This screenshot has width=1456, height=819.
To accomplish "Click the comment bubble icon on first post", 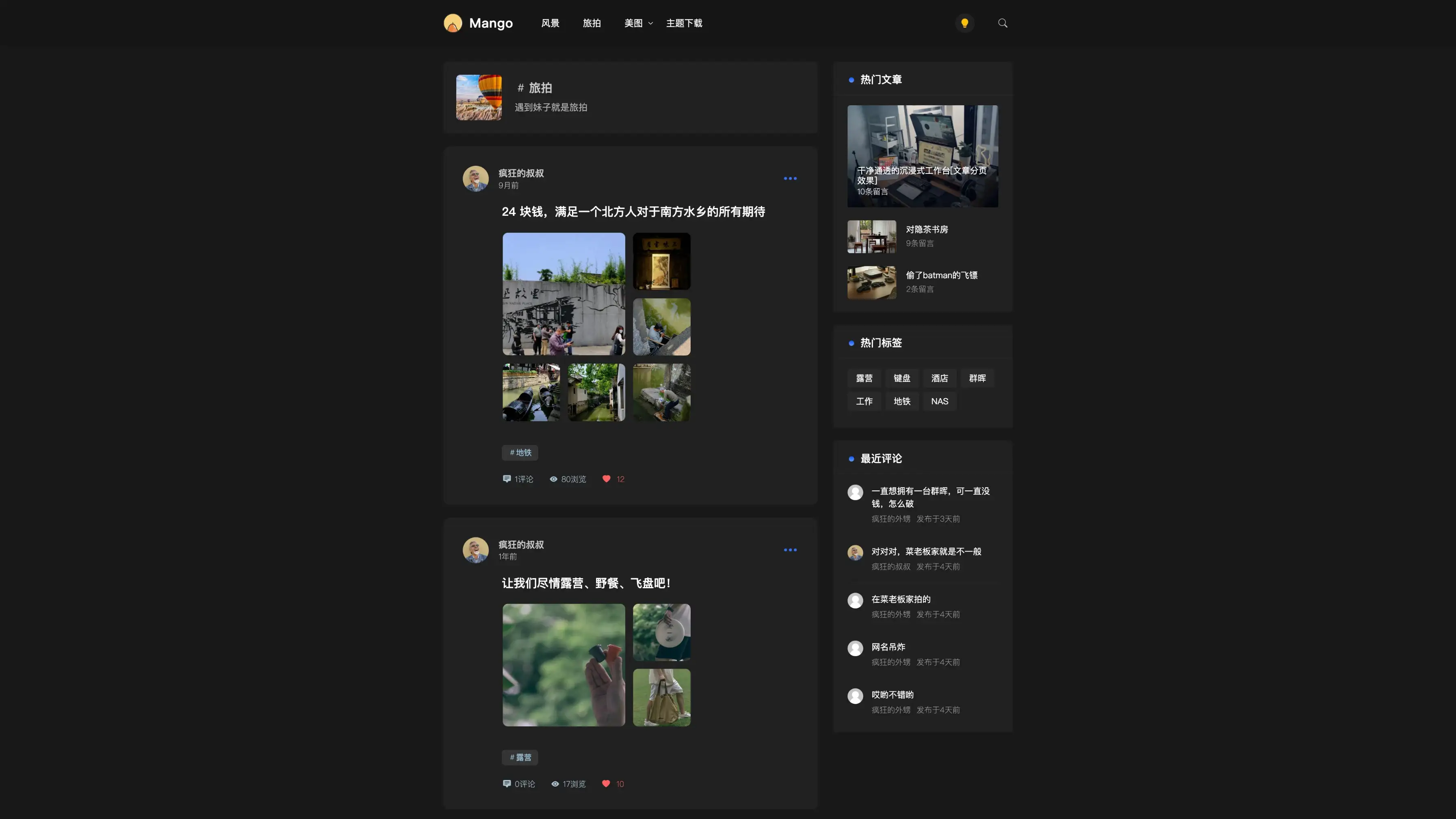I will click(x=507, y=479).
